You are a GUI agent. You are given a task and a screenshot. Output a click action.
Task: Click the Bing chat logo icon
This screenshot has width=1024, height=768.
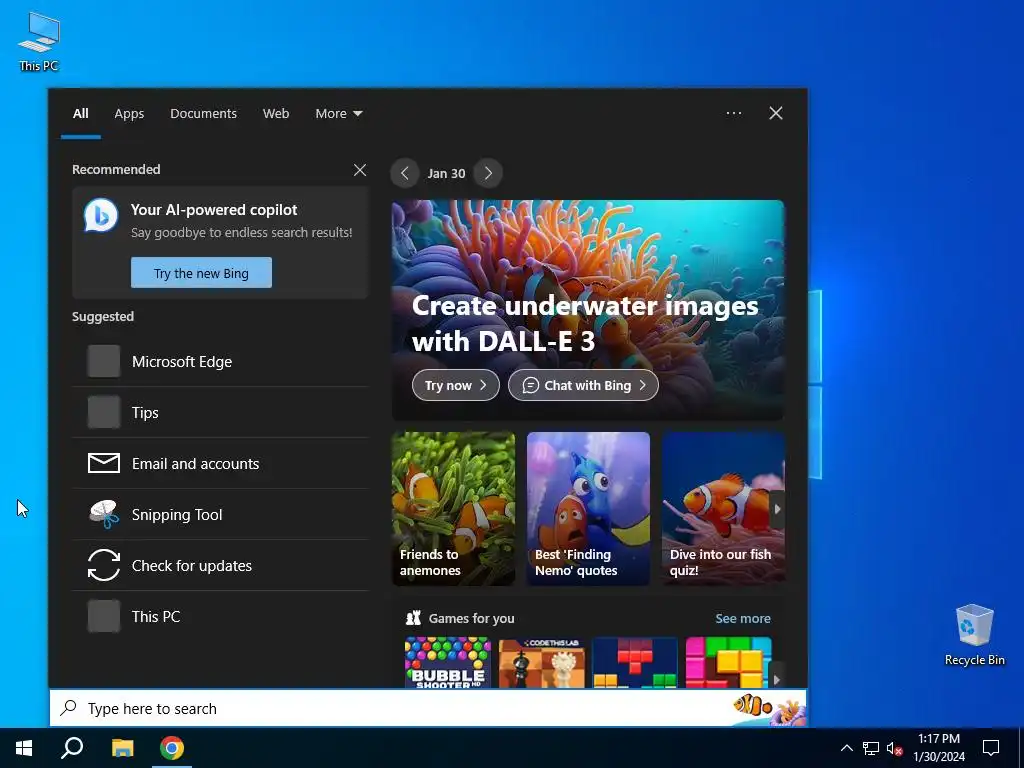101,216
